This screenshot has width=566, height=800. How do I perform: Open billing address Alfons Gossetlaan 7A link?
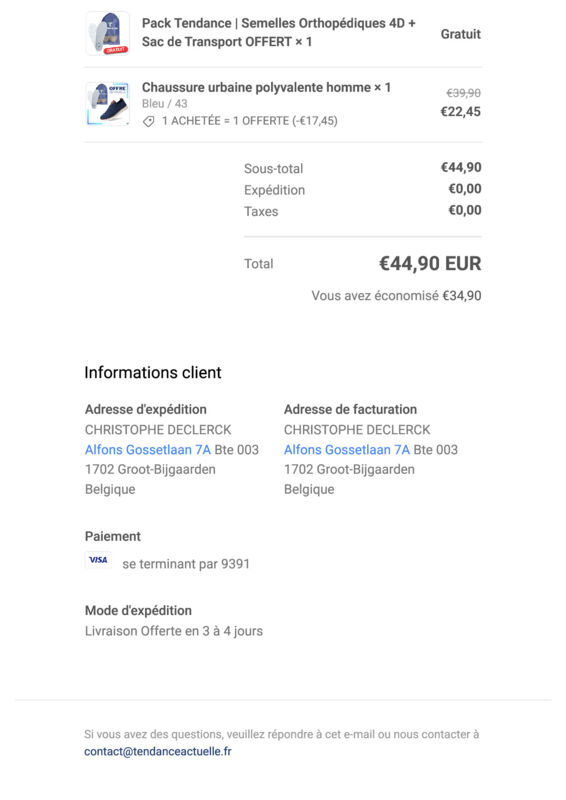tap(347, 449)
